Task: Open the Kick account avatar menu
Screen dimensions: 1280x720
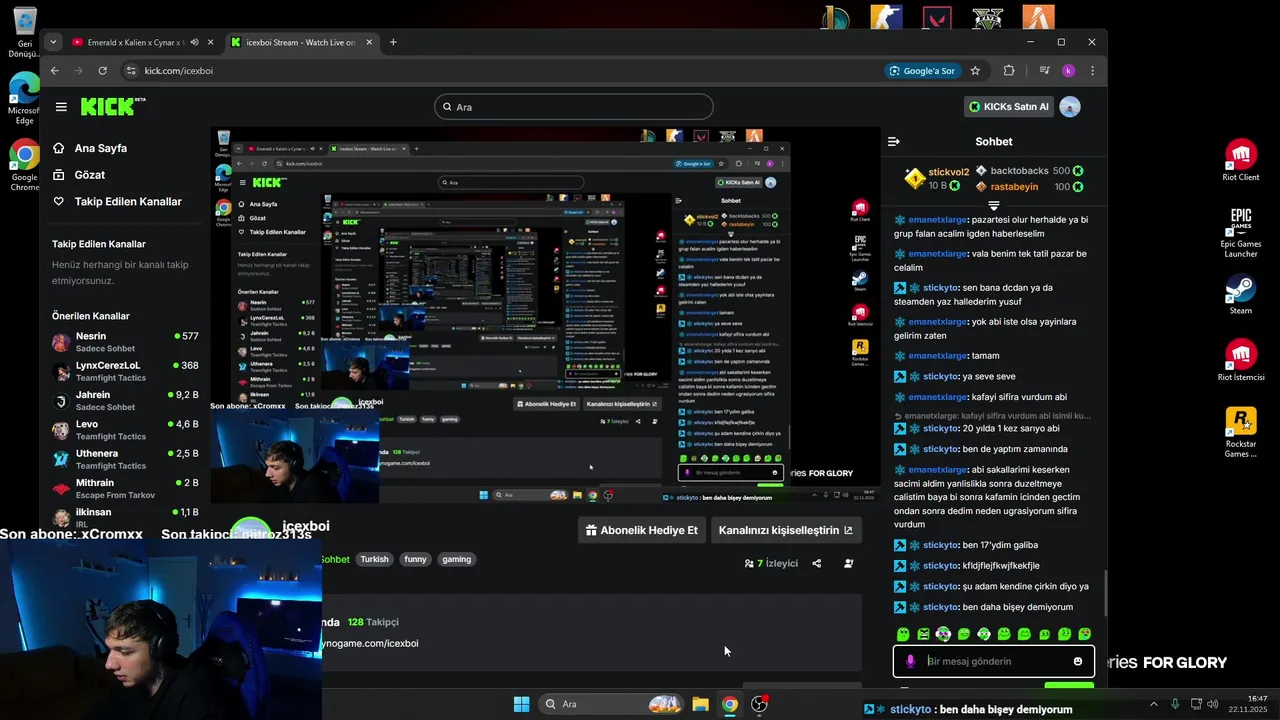Action: tap(1070, 107)
